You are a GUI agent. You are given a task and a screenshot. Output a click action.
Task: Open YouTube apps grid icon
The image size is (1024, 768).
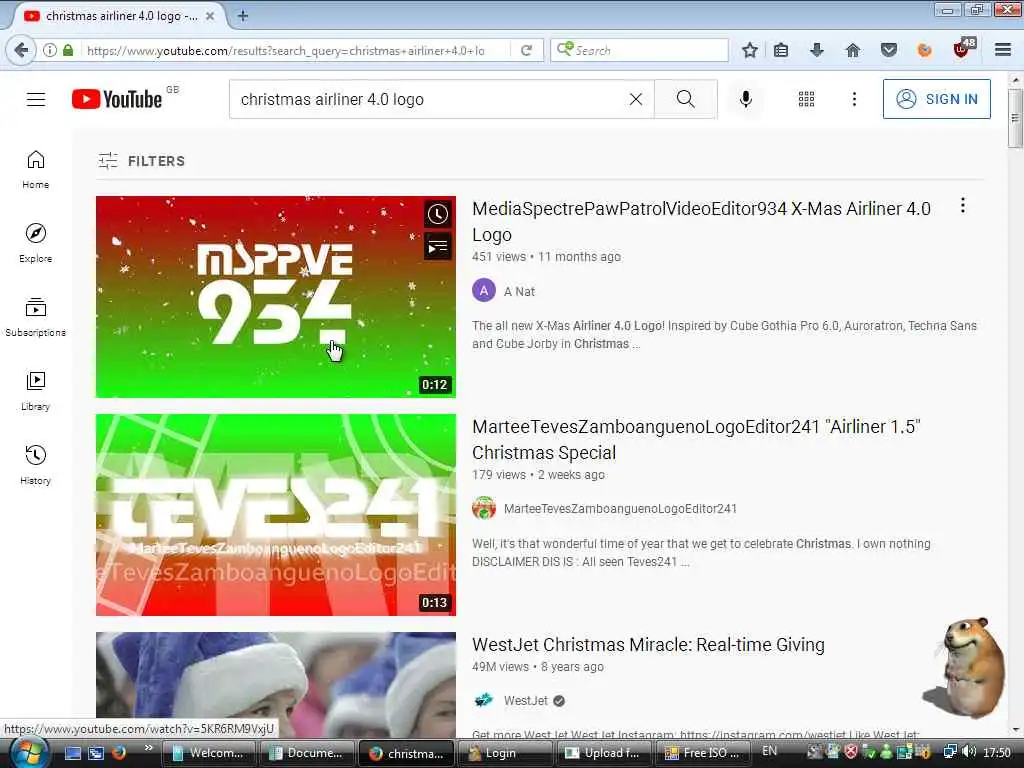pos(807,99)
